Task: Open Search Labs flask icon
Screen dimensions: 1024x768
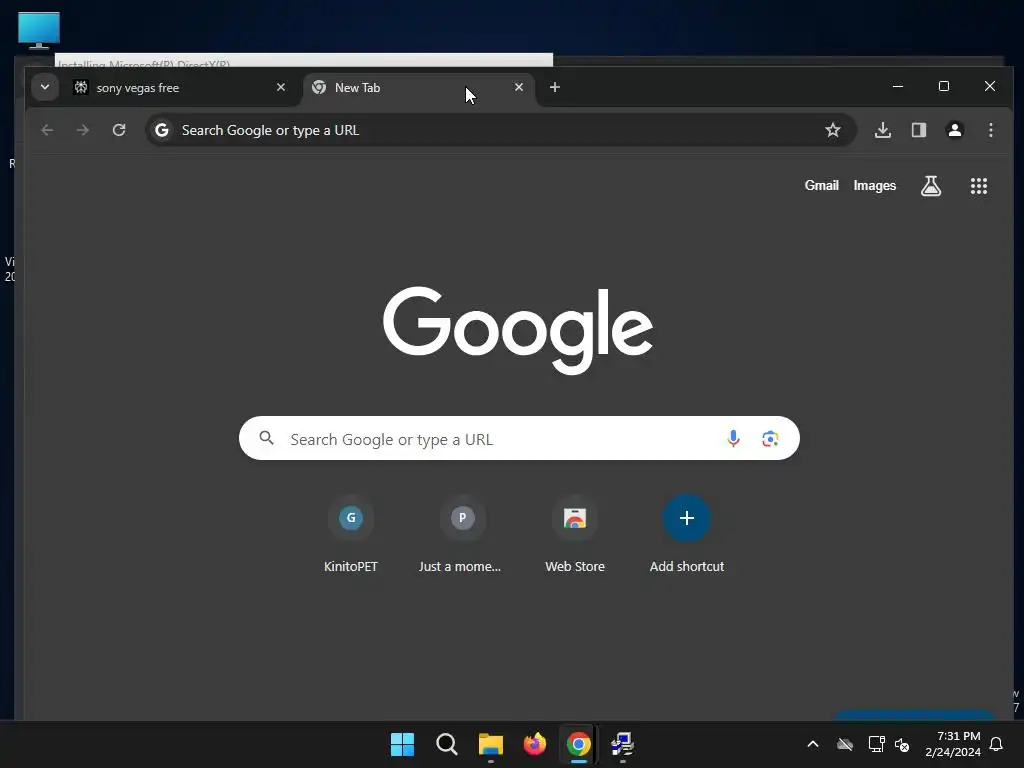Action: [x=931, y=186]
